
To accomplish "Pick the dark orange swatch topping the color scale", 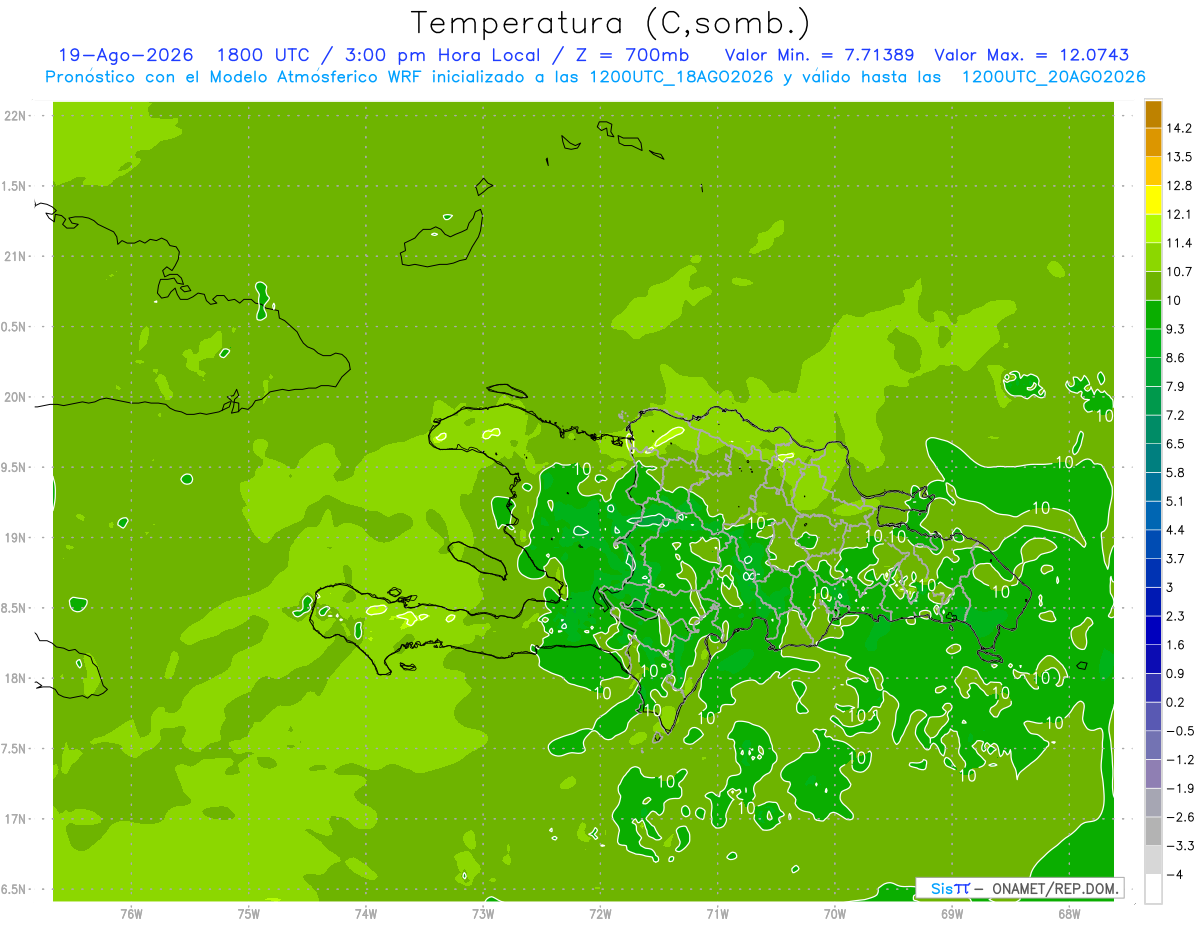I will click(1153, 114).
